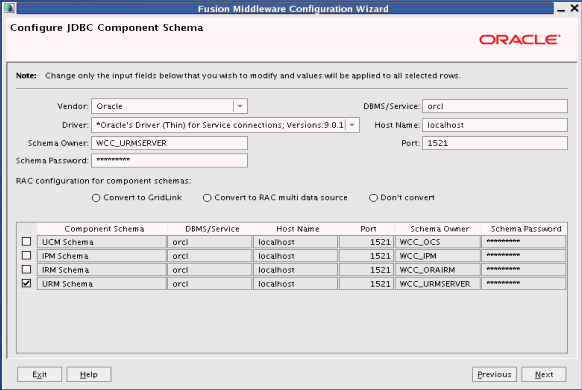The image size is (582, 390).
Task: Select Convert to GridLink radio button
Action: click(x=96, y=198)
